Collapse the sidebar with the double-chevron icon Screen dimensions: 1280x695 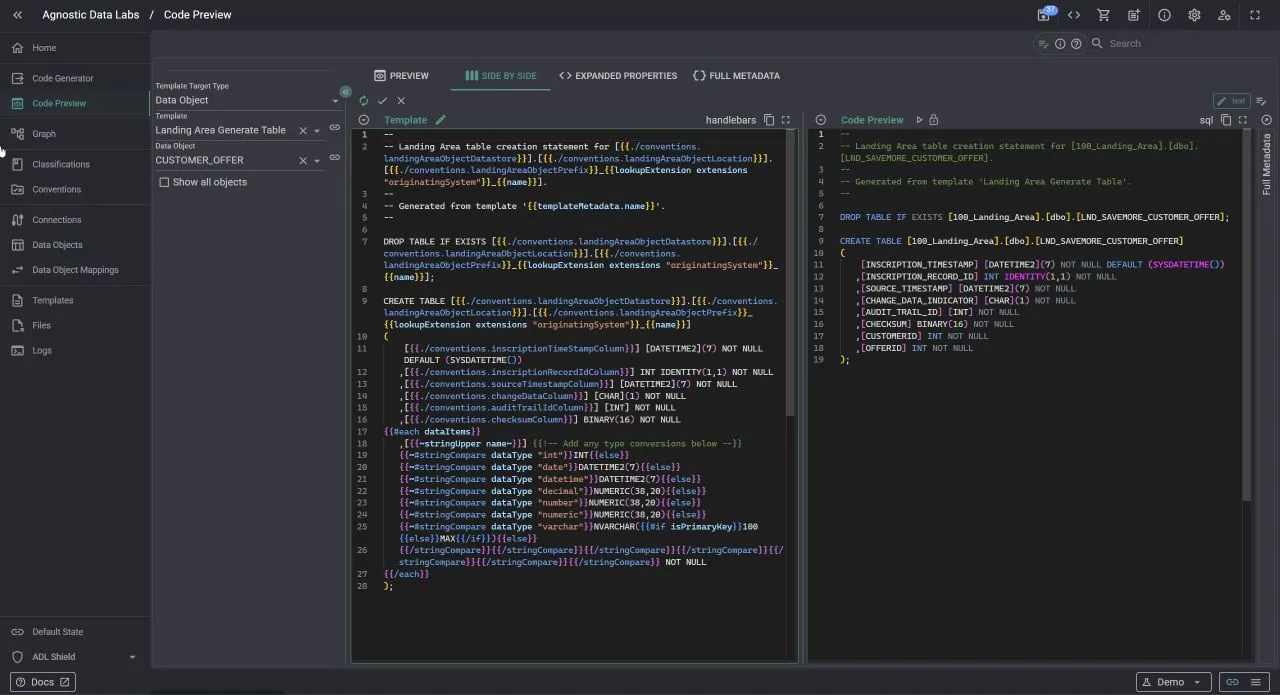click(17, 15)
